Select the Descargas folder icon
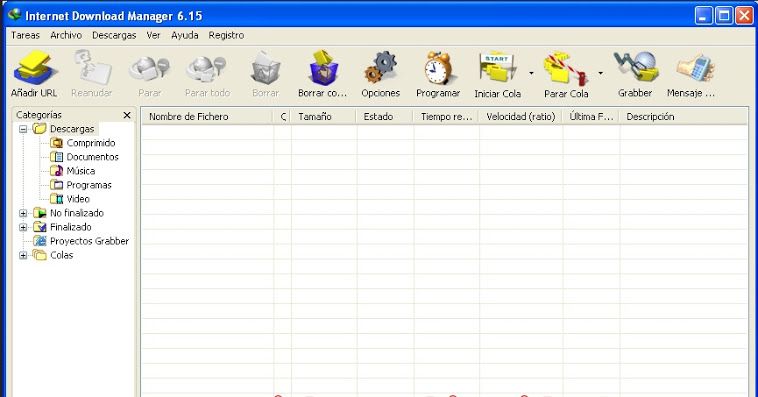This screenshot has height=397, width=758. [x=40, y=129]
